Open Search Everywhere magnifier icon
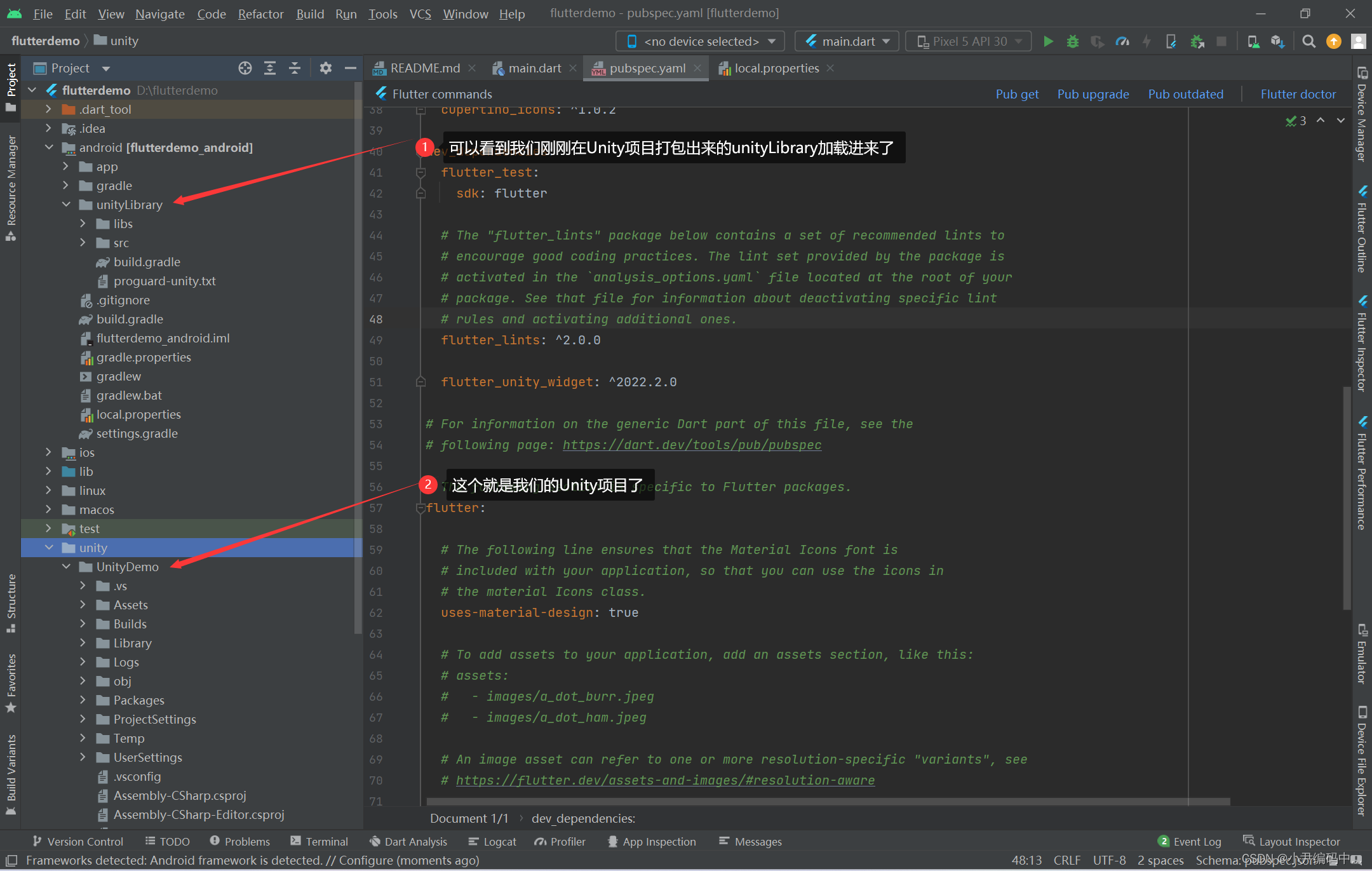This screenshot has width=1372, height=871. point(1308,41)
